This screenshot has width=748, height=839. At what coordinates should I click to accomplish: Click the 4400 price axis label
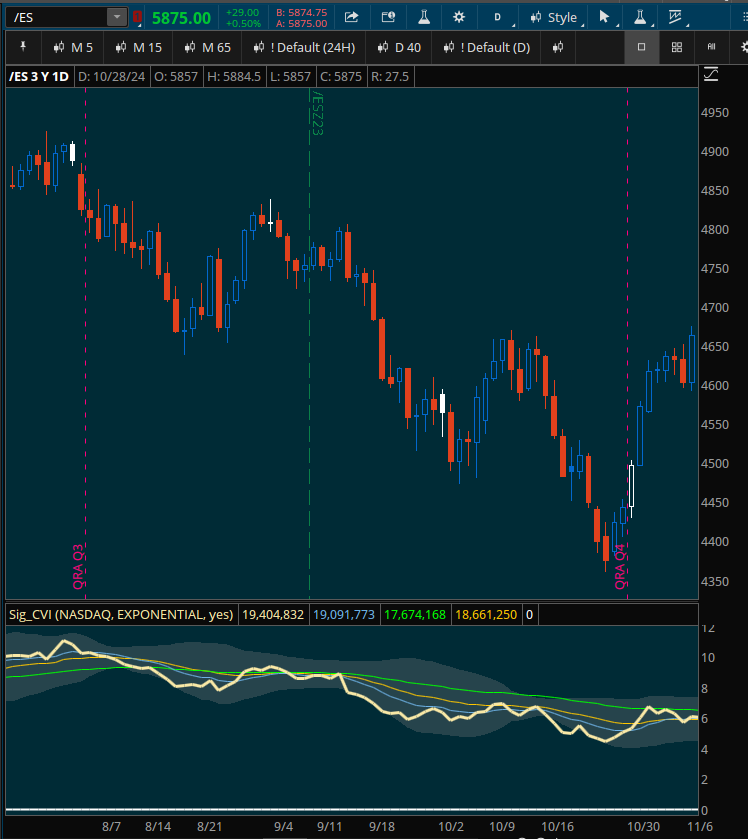[x=715, y=541]
